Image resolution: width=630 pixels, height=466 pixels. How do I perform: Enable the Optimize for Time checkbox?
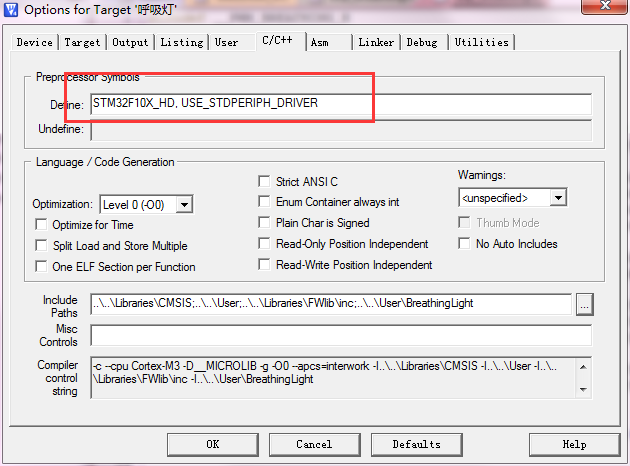point(42,225)
